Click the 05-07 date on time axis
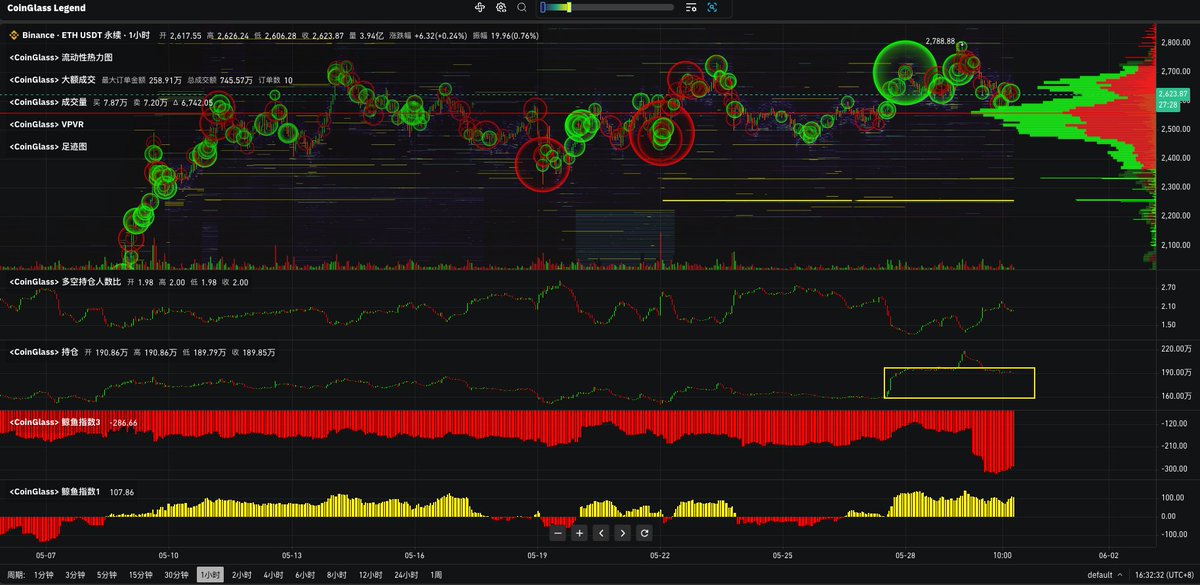1200x585 pixels. (x=46, y=554)
